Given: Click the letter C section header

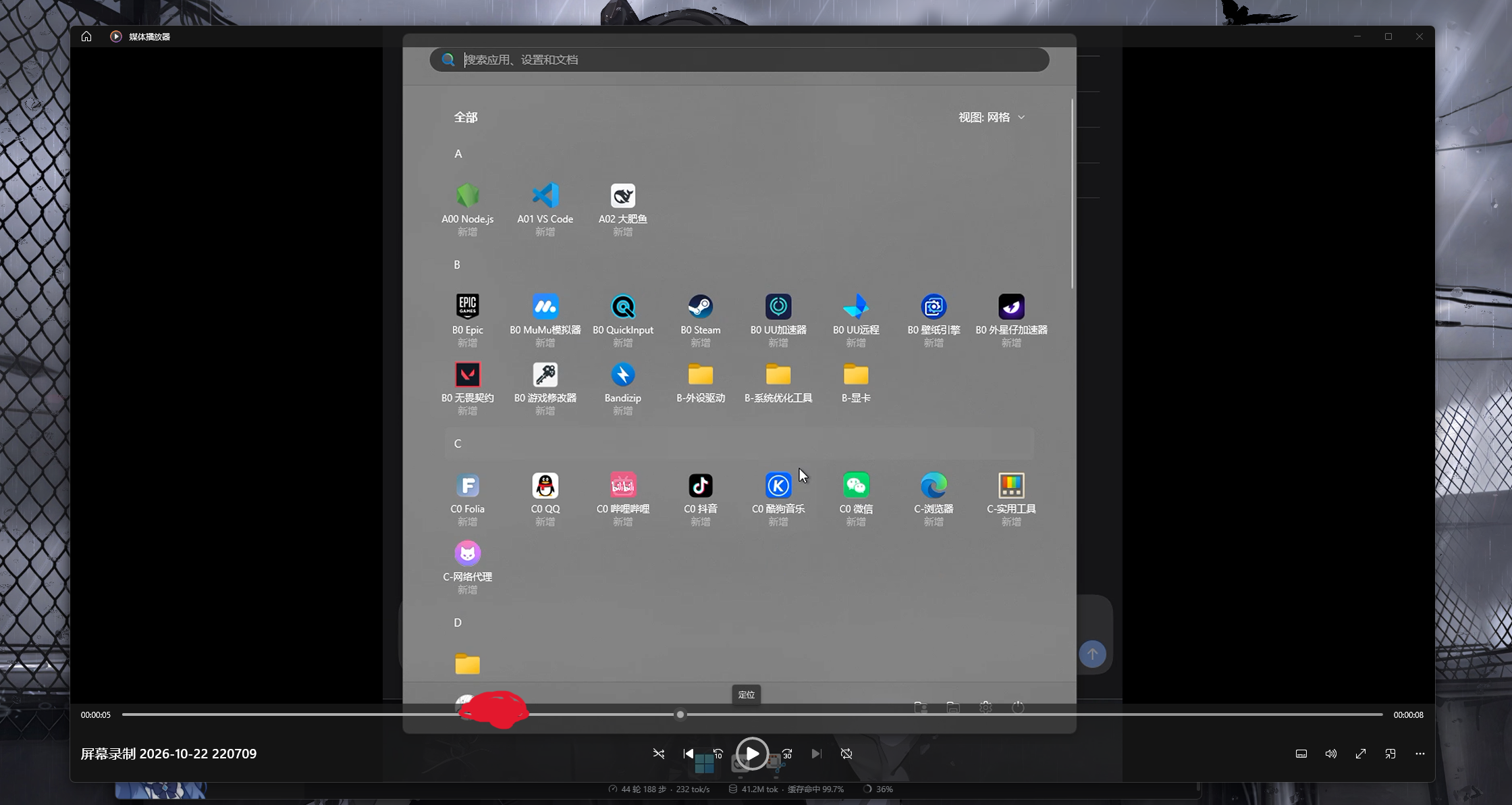Looking at the screenshot, I should point(739,444).
